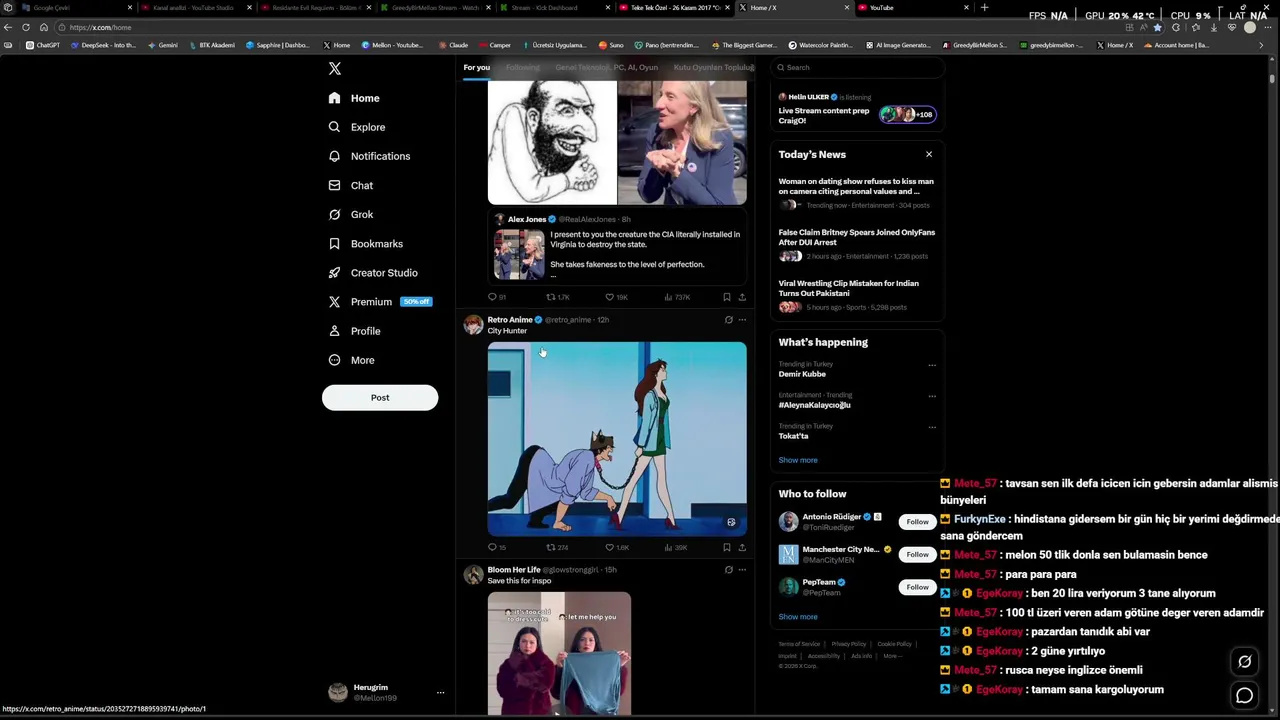The image size is (1280, 720).
Task: Show more trends under What's happening
Action: pyautogui.click(x=798, y=460)
